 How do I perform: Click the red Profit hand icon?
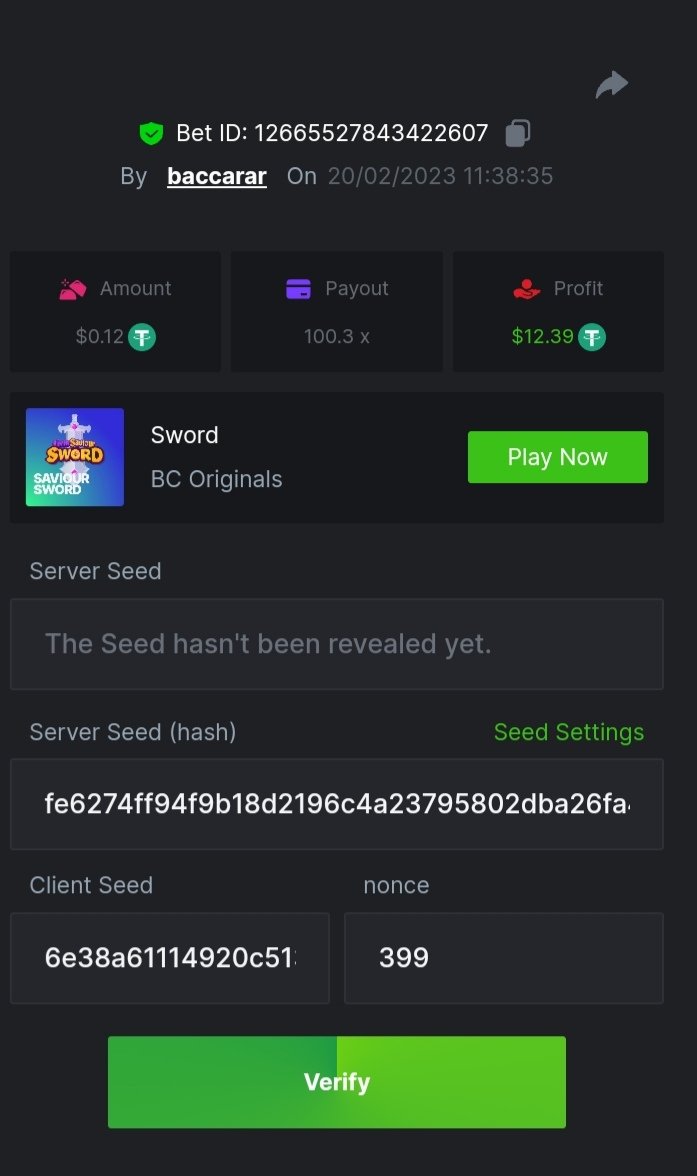click(x=526, y=289)
